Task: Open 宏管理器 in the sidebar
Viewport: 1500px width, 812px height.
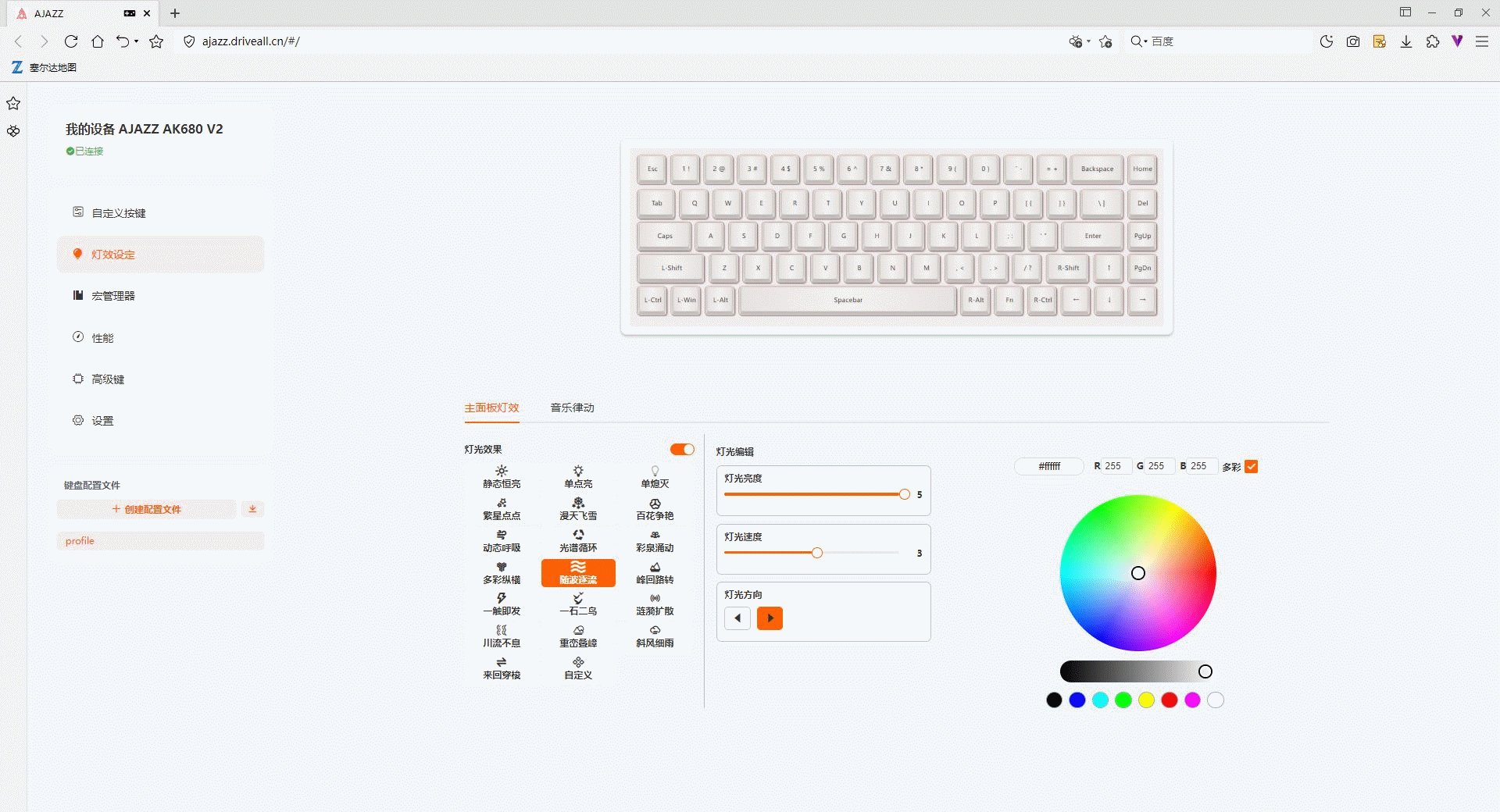Action: [x=113, y=296]
